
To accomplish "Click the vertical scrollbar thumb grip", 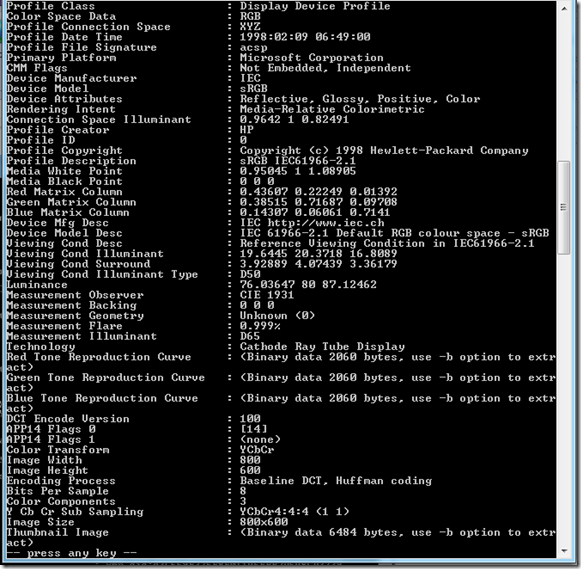I will [564, 207].
